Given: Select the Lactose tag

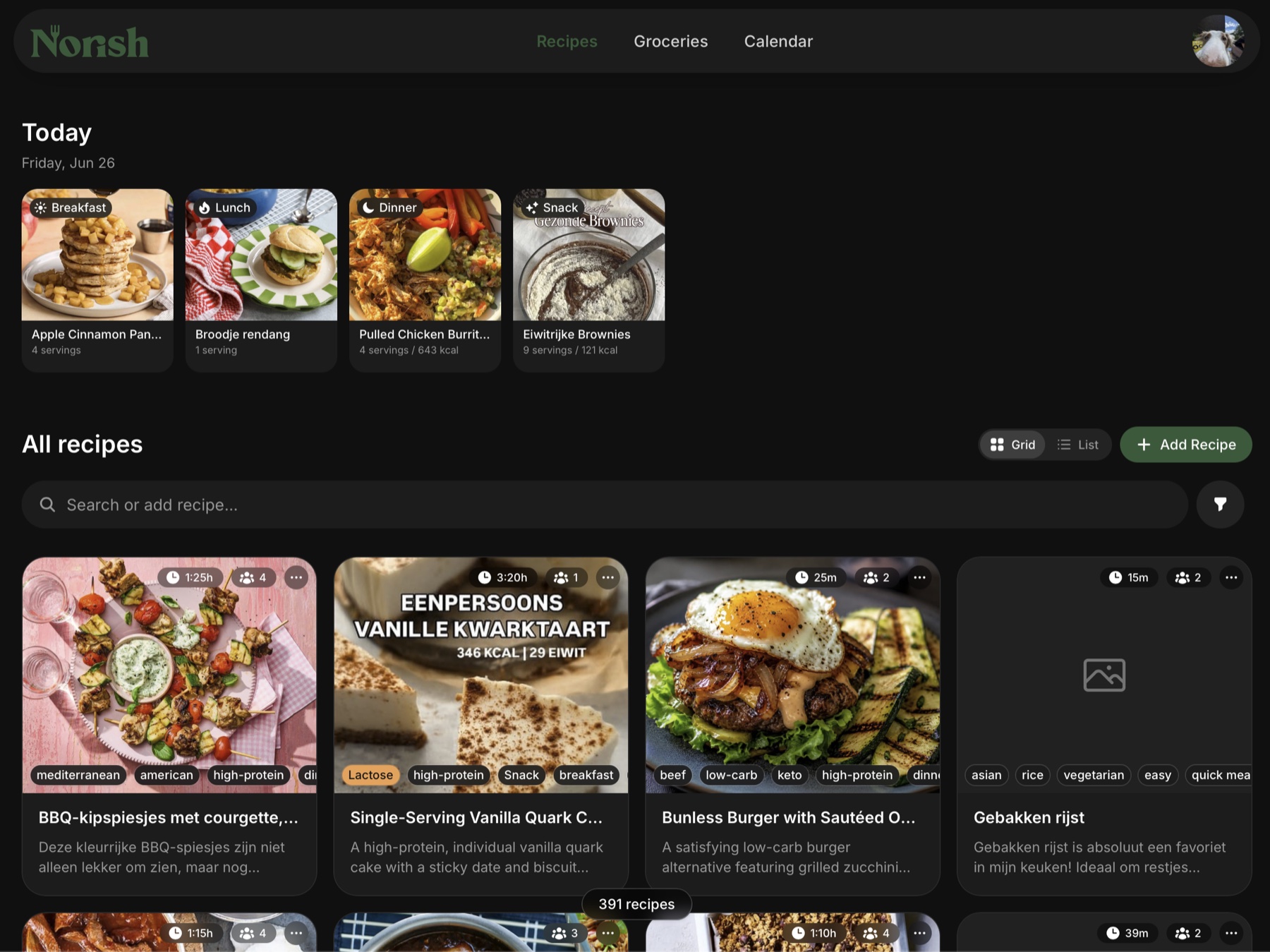Looking at the screenshot, I should (x=370, y=775).
